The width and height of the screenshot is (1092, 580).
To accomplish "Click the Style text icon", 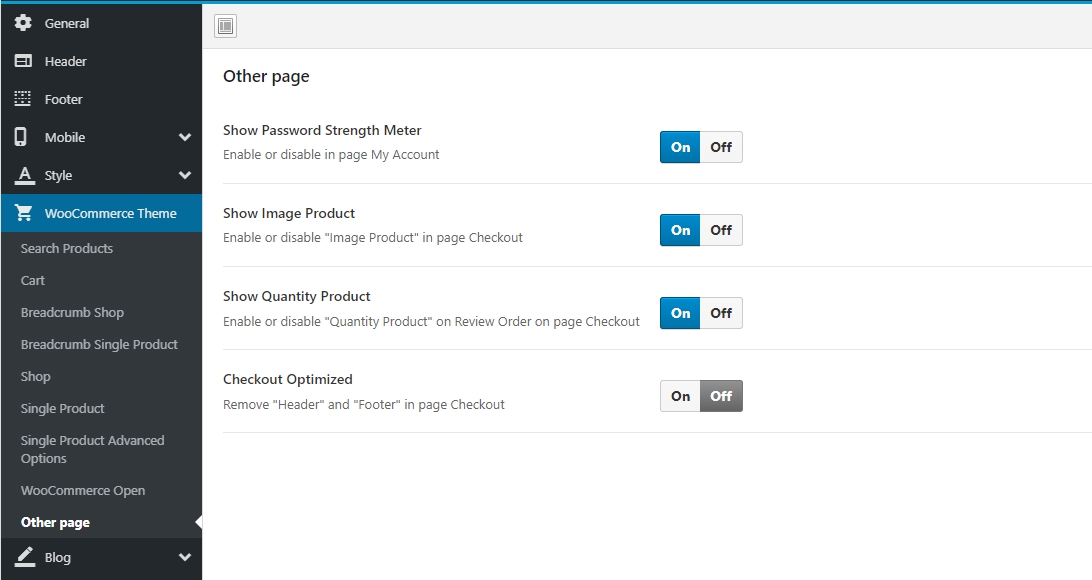I will tap(24, 175).
